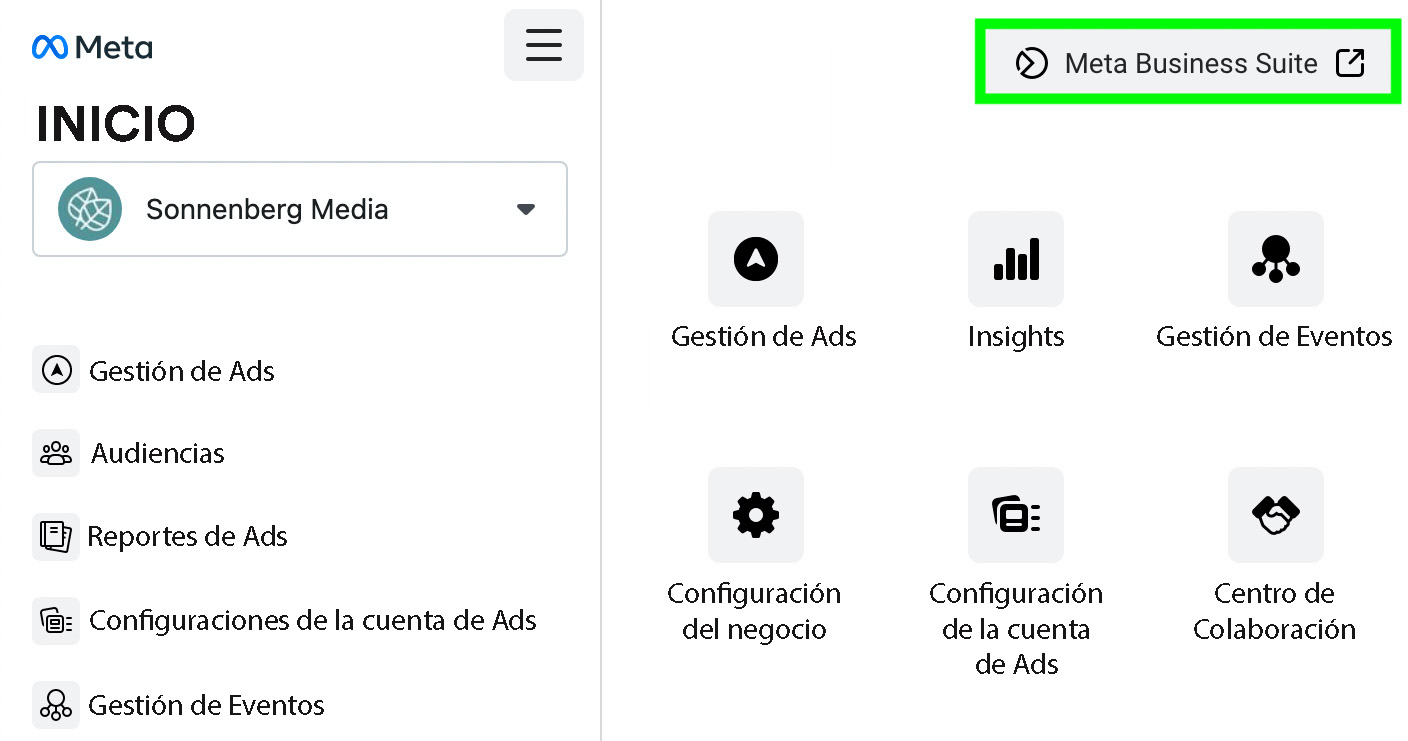Open the Gestión de Eventos grid tile
1408x741 pixels.
tap(1275, 259)
